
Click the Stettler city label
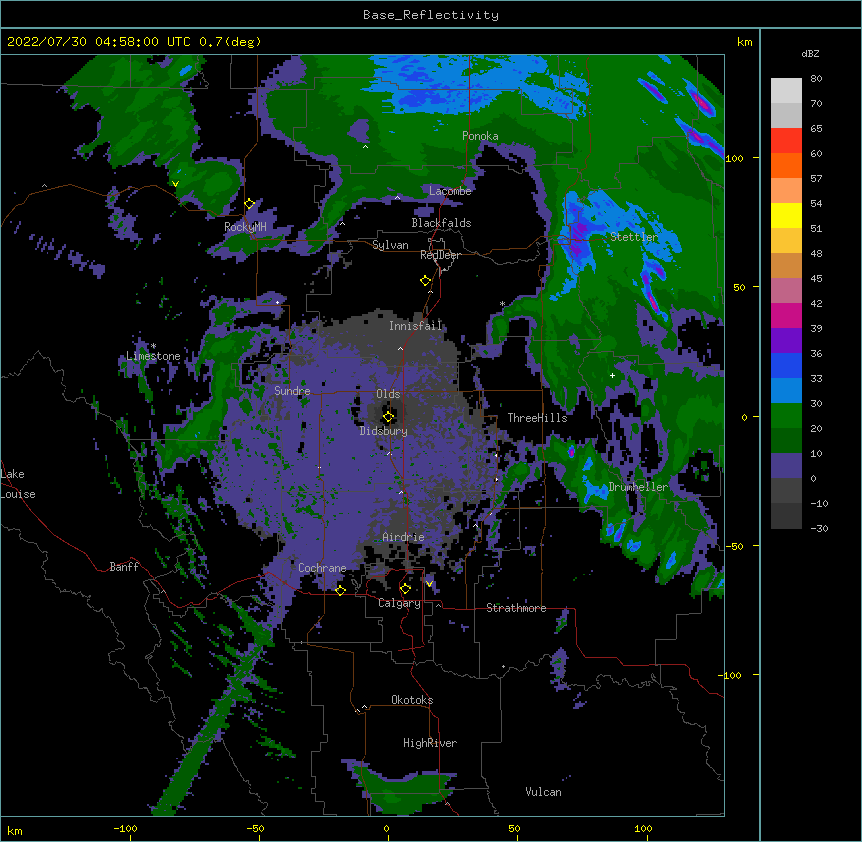coord(634,237)
